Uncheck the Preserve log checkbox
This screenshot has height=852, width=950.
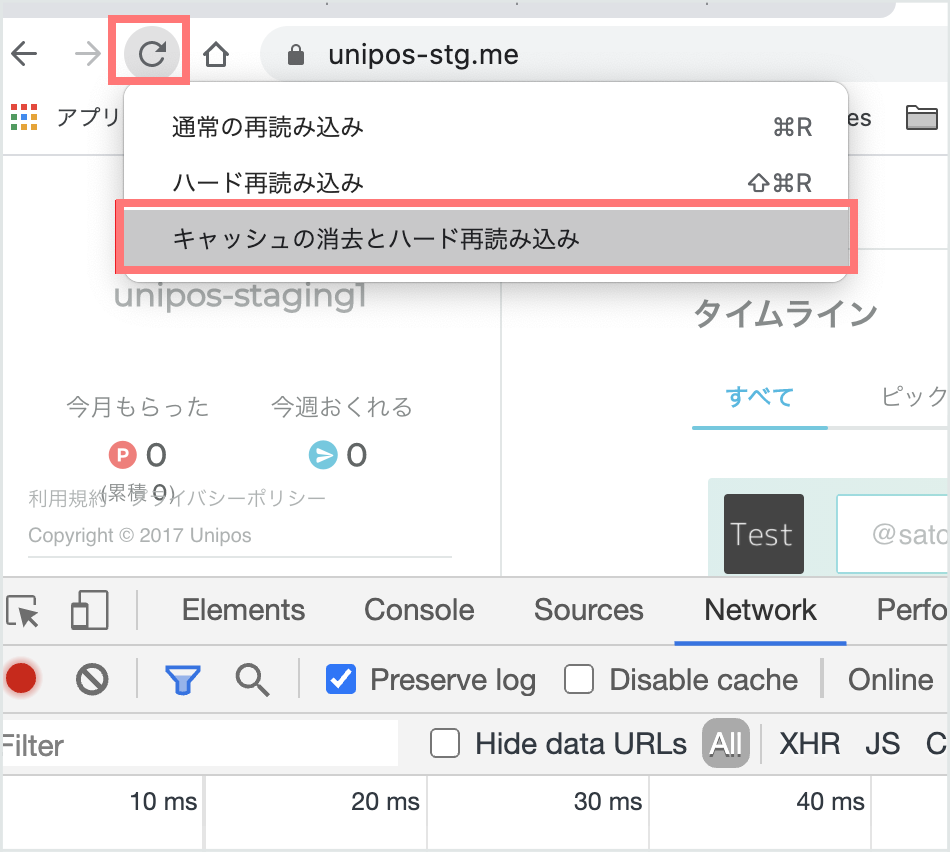click(x=341, y=679)
